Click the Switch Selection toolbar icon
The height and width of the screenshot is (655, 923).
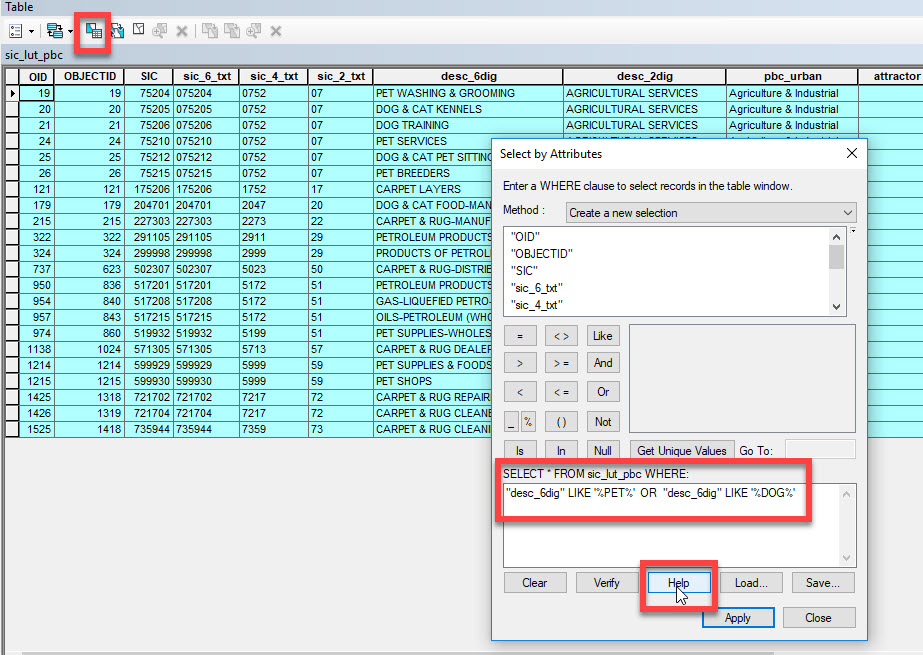117,31
